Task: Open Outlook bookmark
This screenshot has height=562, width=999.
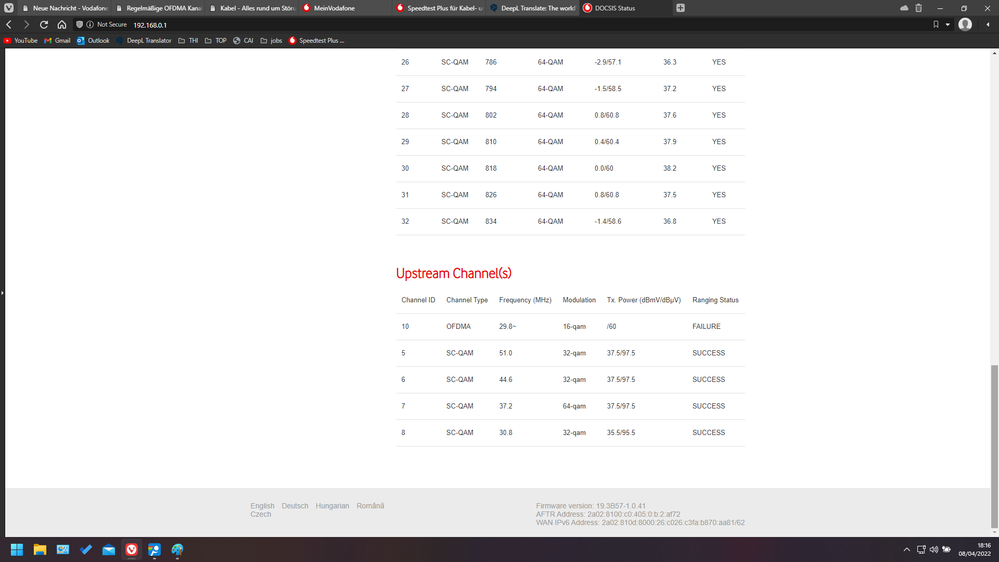Action: pyautogui.click(x=93, y=40)
